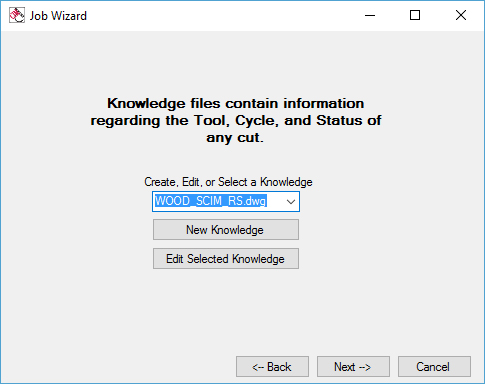
Task: Click the Job Wizard title text
Action: (58, 16)
